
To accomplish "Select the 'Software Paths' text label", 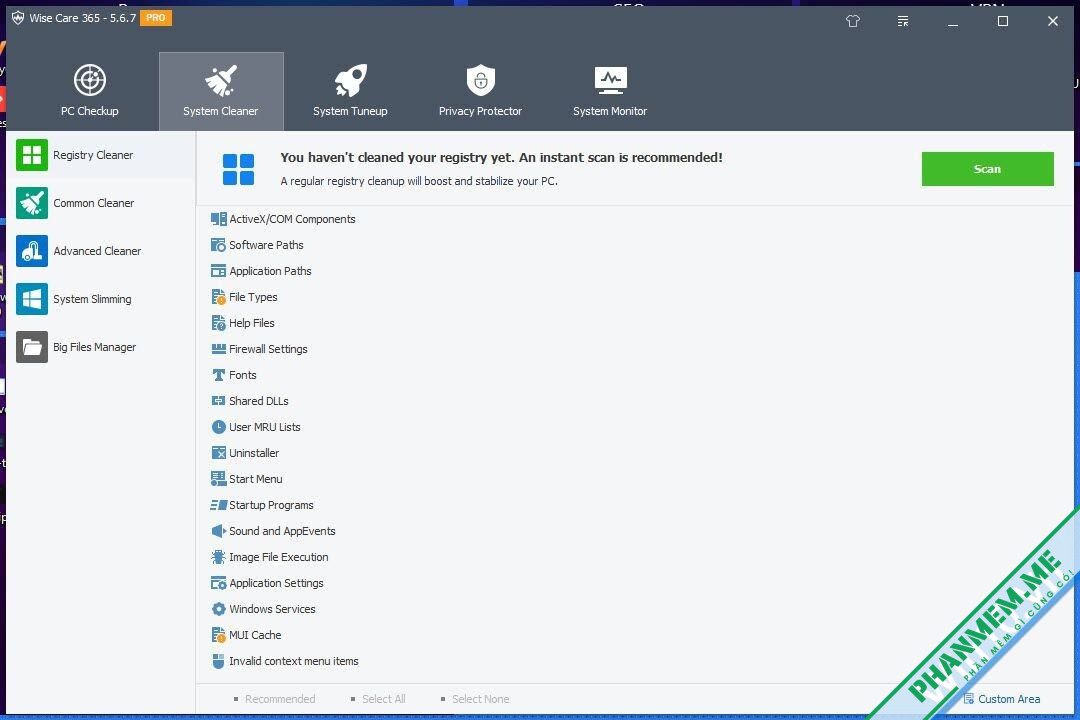I will point(267,245).
